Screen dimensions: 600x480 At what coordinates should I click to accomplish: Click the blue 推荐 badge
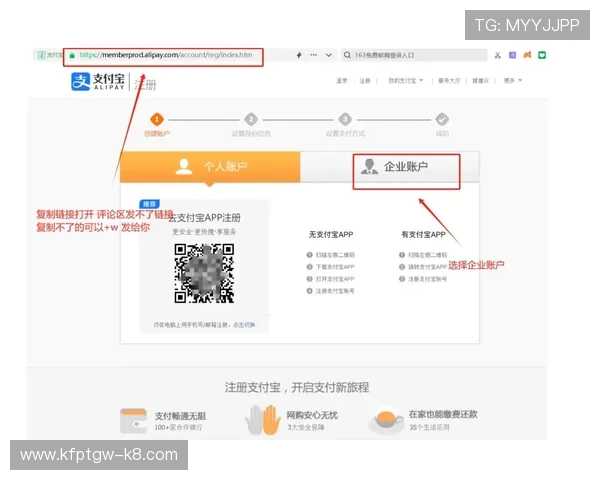pos(149,204)
